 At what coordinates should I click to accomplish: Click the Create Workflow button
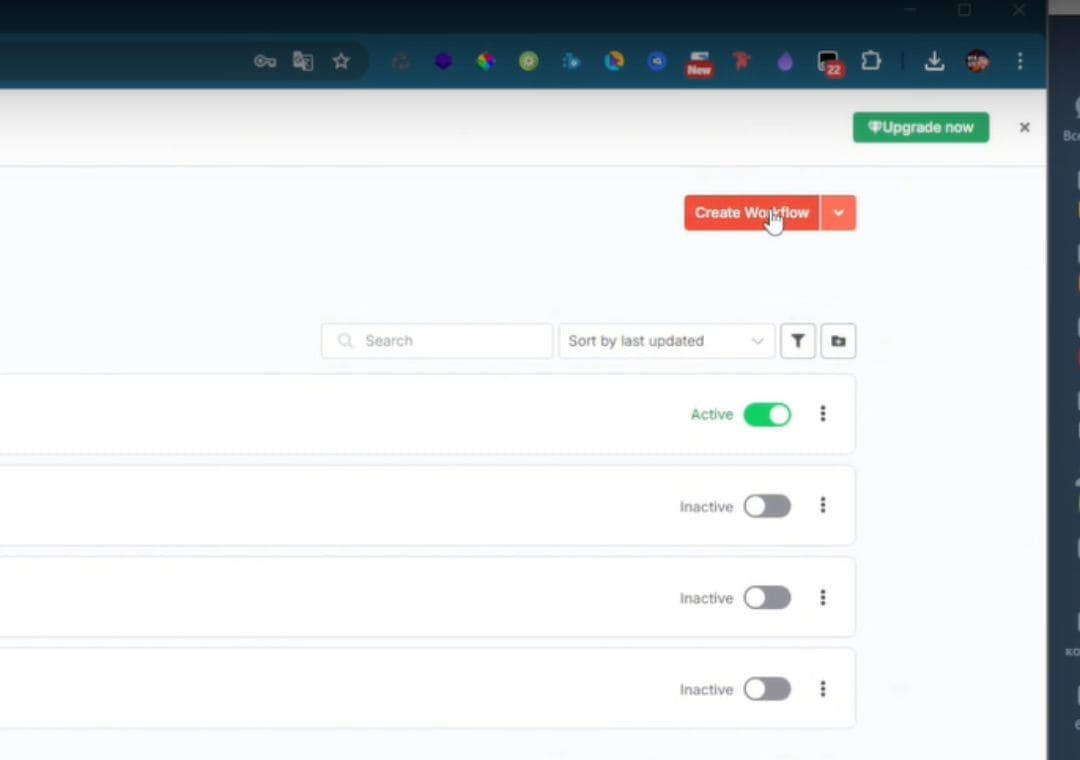coord(751,213)
